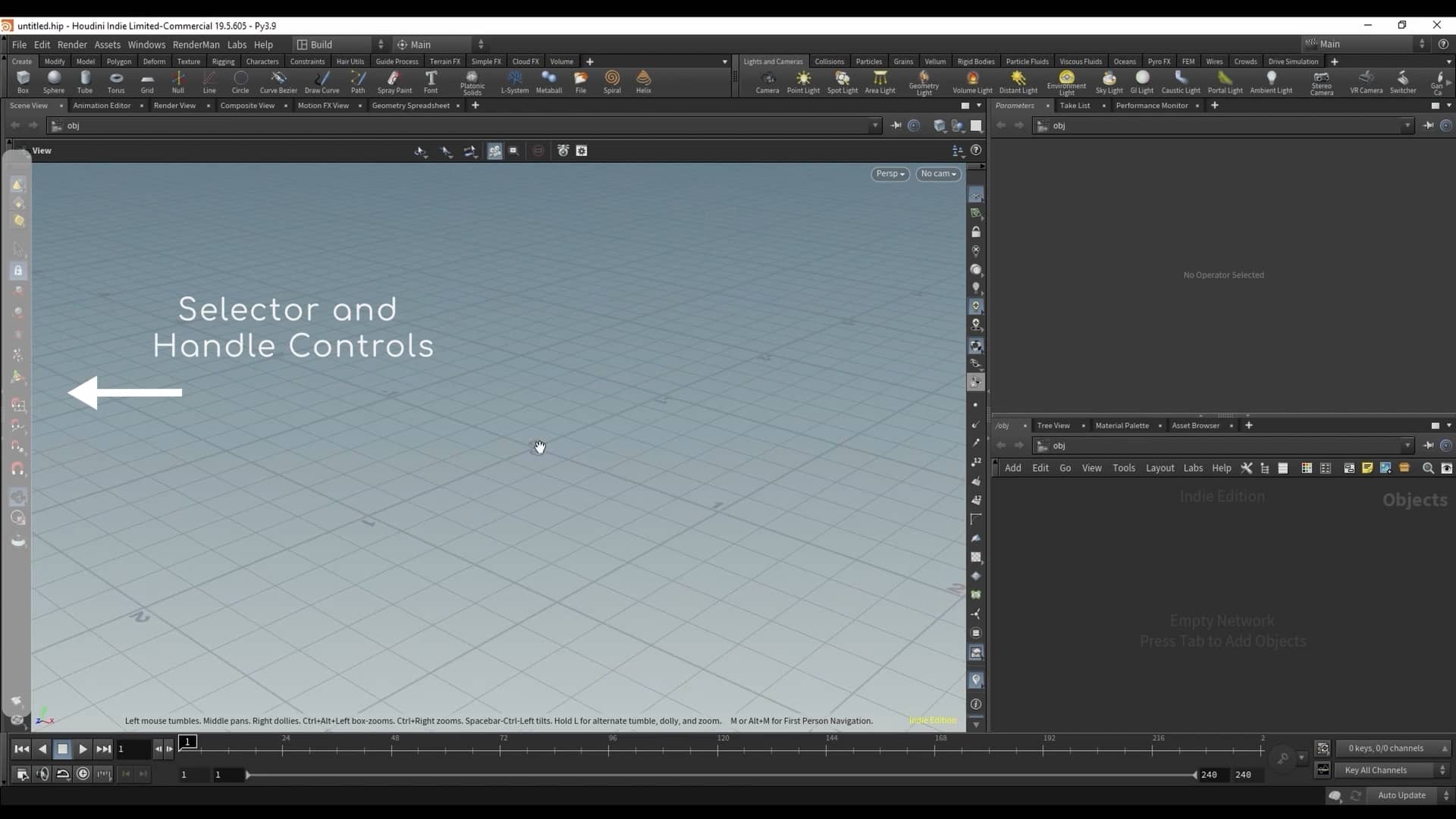Select the Torus shelf tool
The width and height of the screenshot is (1456, 819).
coord(116,82)
